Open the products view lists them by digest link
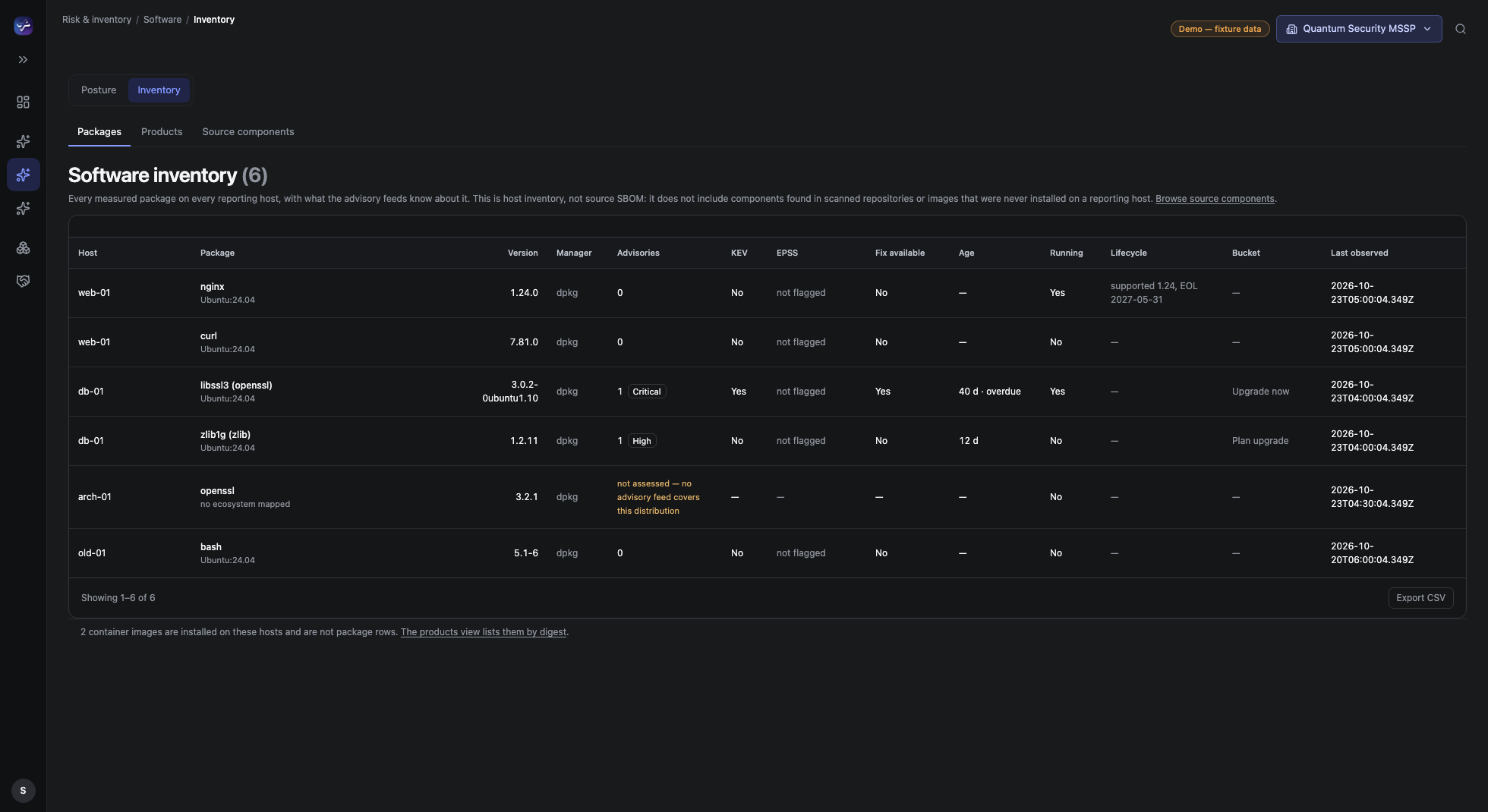 tap(484, 632)
